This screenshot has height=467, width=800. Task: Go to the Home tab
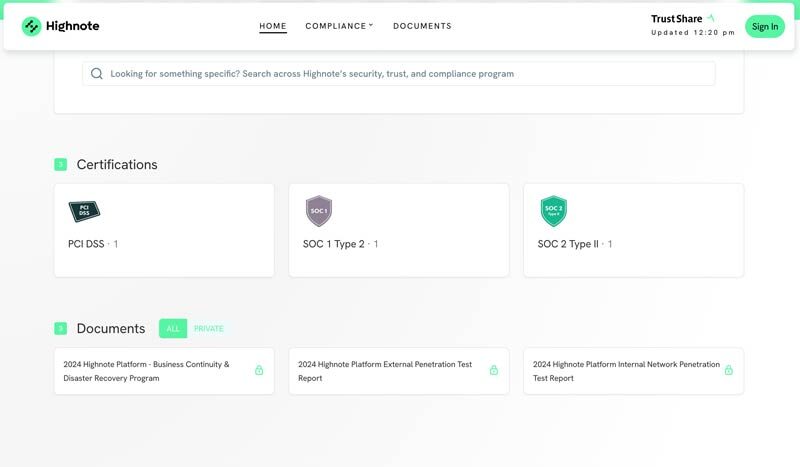273,26
